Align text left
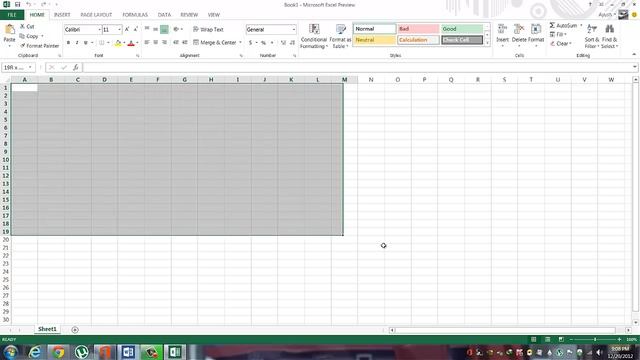The image size is (640, 360). point(147,42)
